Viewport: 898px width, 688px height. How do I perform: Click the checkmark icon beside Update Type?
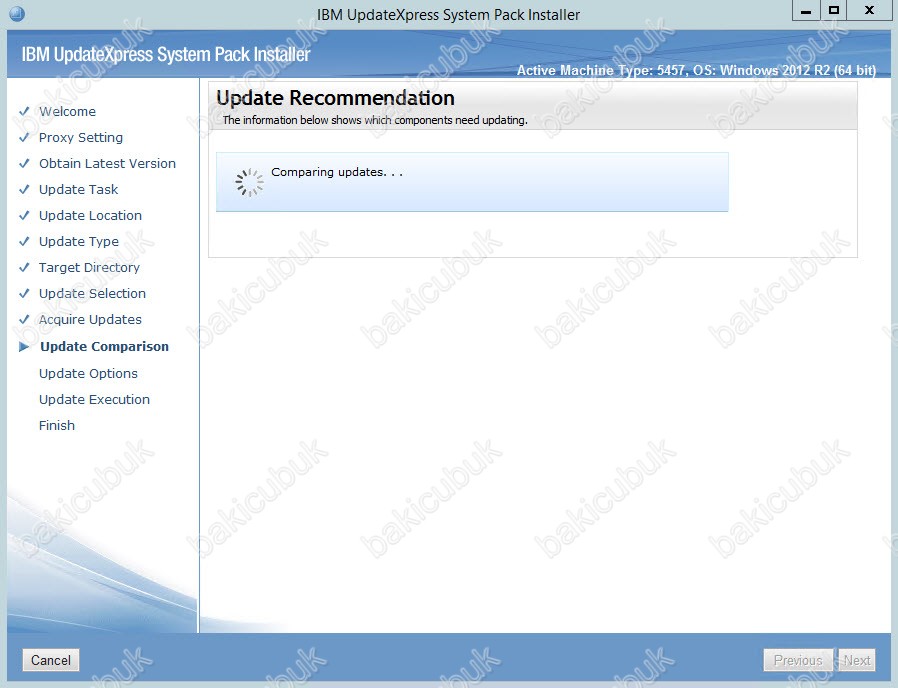pos(24,241)
